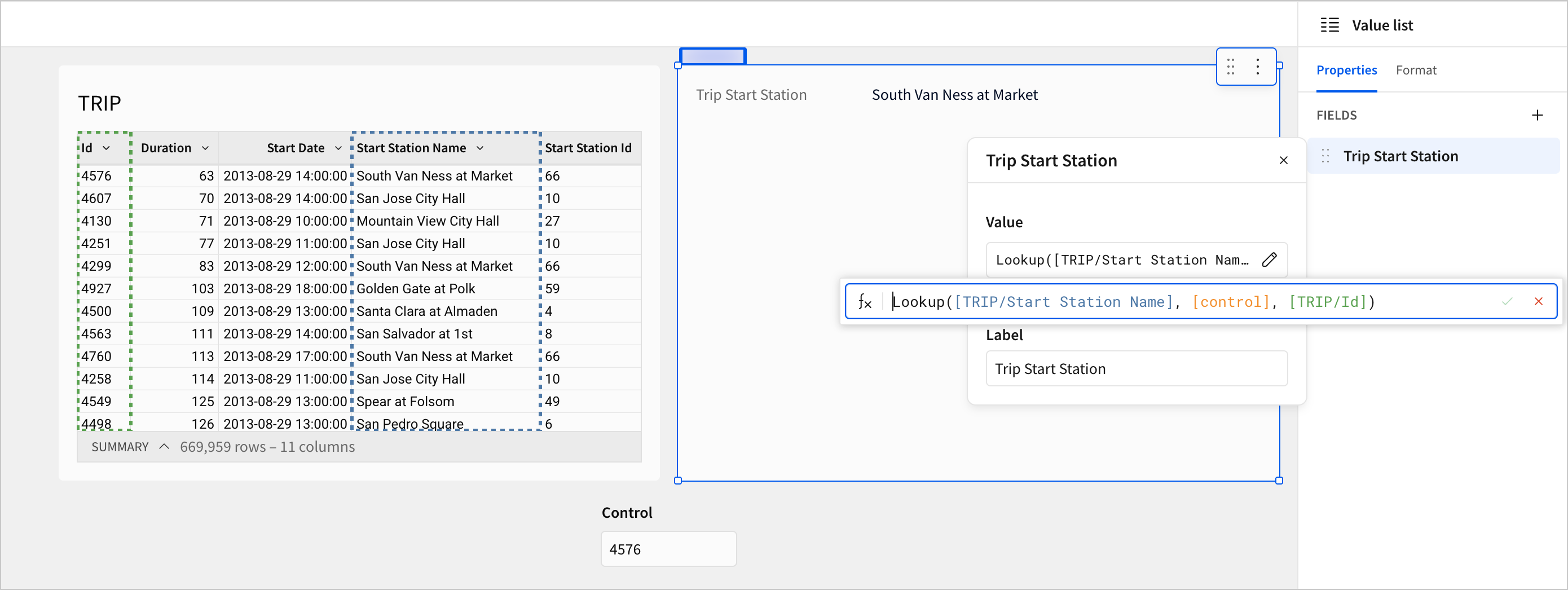Screen dimensions: 1568x590
Task: Close the Trip Start Station dialog
Action: [x=1284, y=160]
